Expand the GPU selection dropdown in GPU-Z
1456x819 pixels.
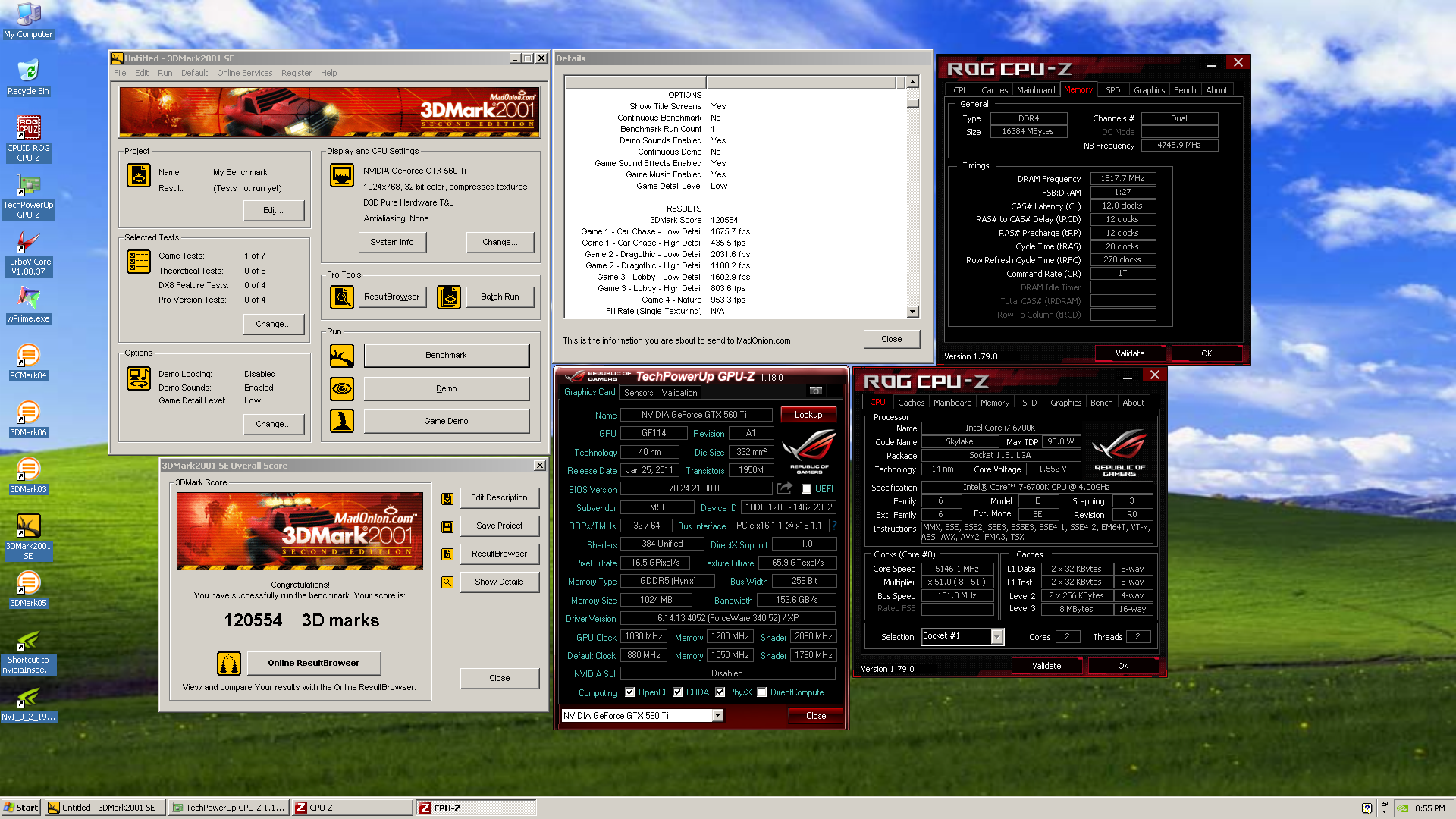coord(717,716)
